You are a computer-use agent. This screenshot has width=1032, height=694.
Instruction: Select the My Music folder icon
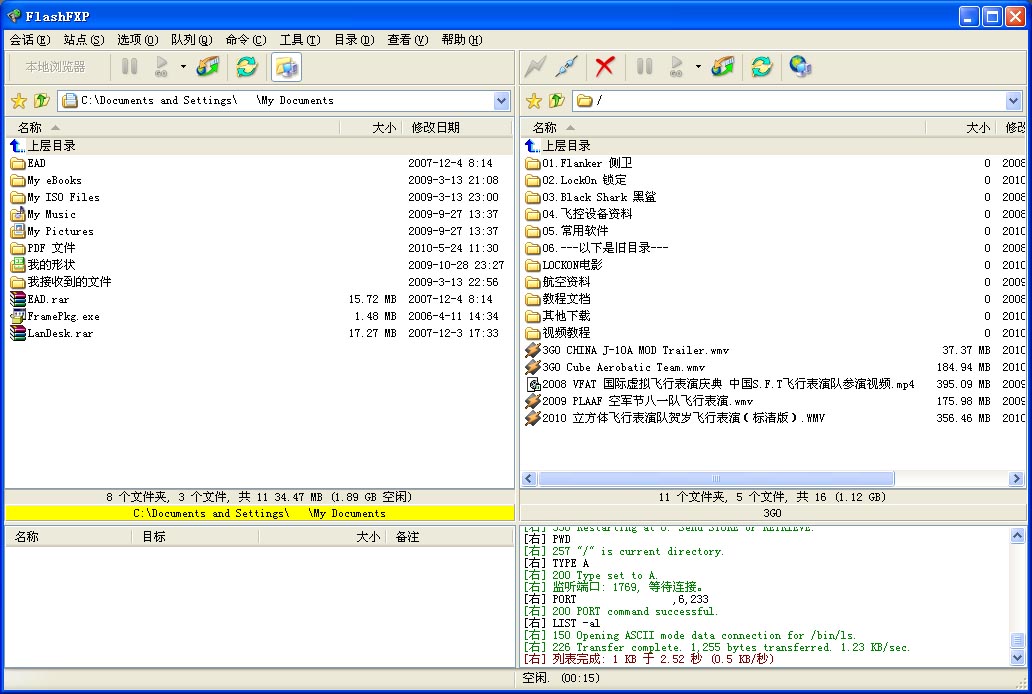18,214
